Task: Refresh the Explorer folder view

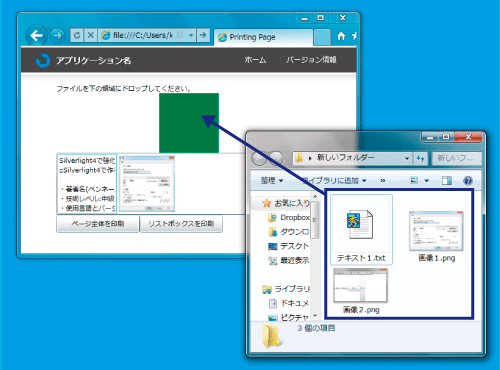Action: pyautogui.click(x=420, y=158)
